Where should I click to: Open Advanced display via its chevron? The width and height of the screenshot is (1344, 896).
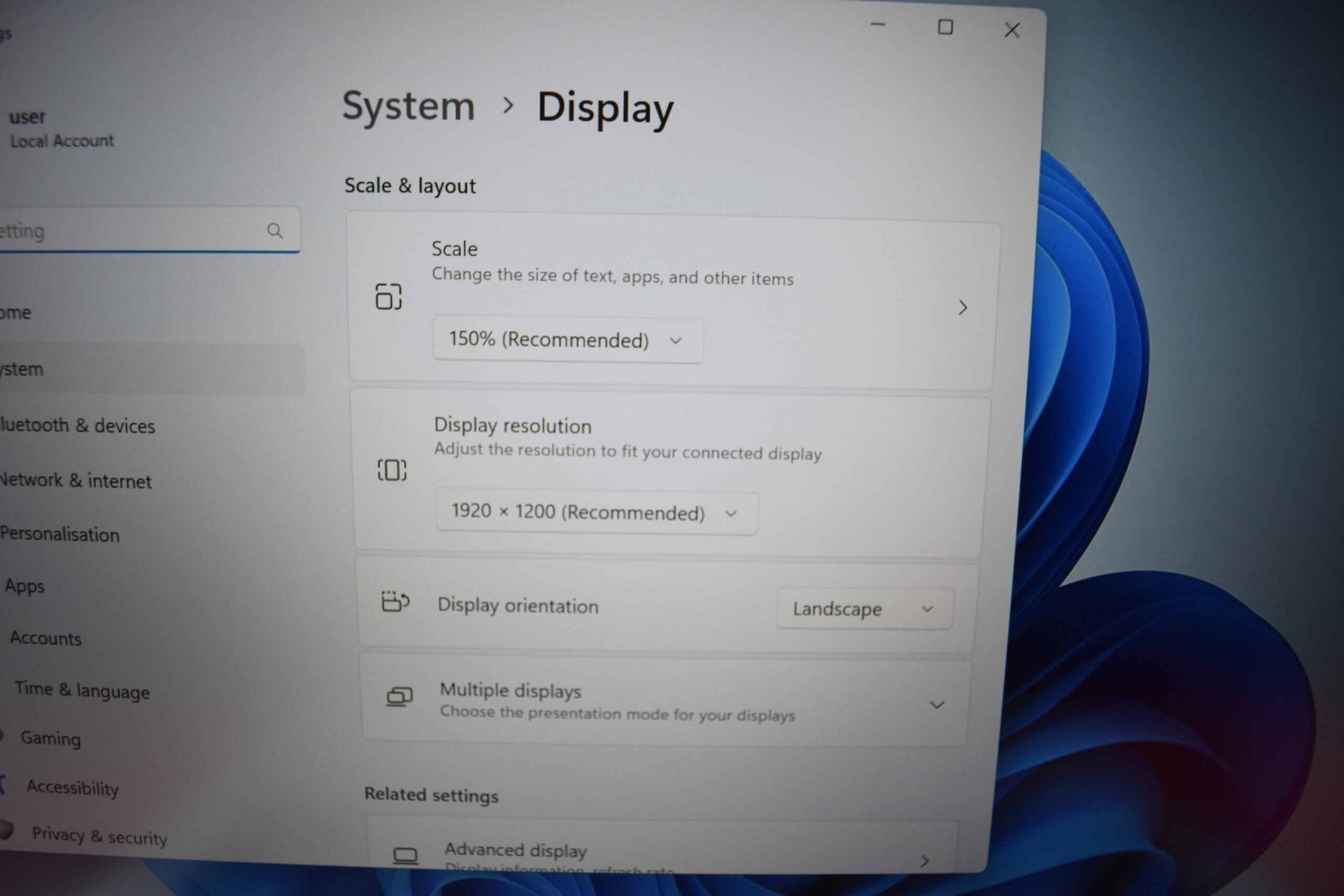click(925, 861)
